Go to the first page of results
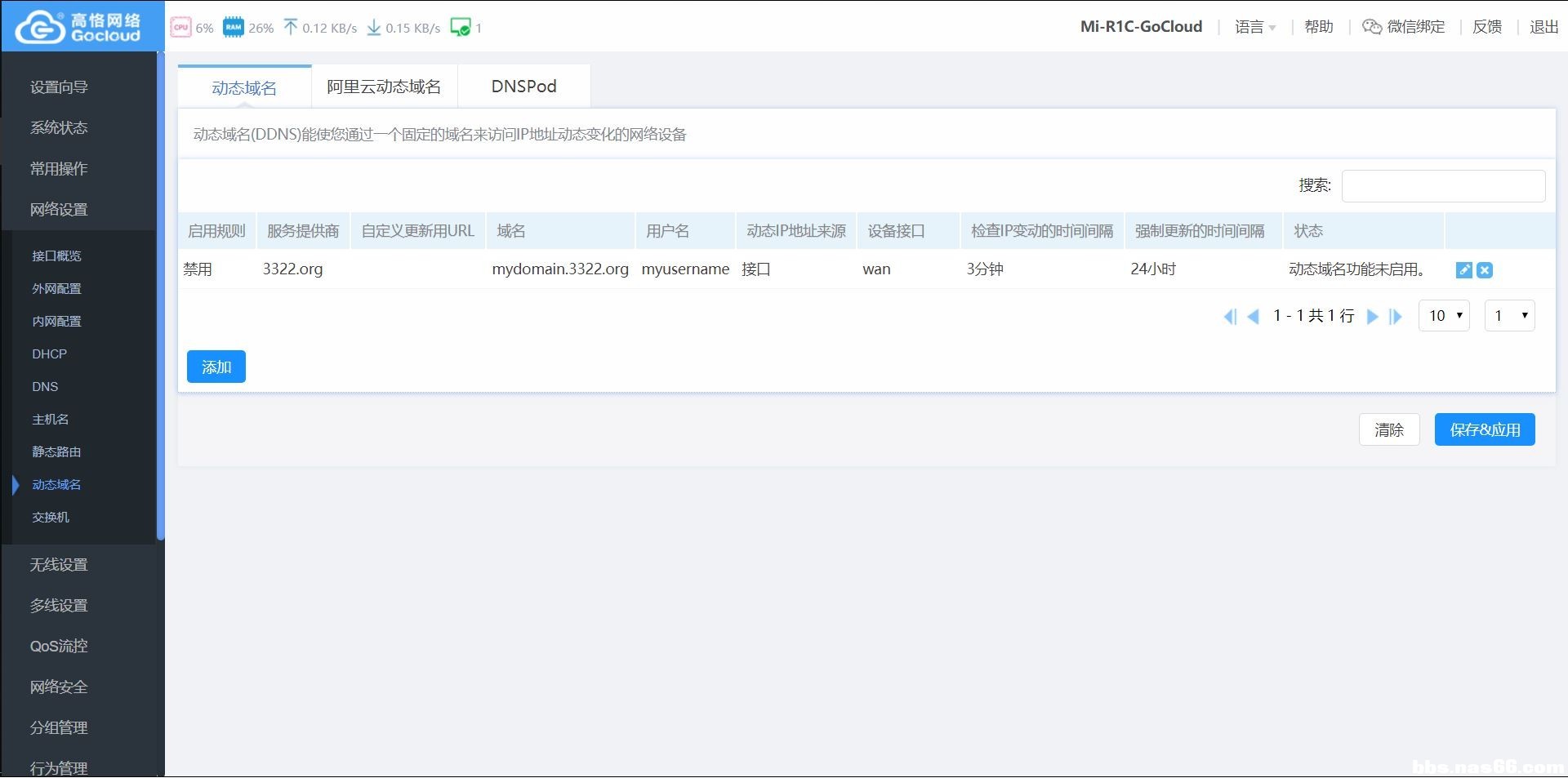 click(1230, 317)
